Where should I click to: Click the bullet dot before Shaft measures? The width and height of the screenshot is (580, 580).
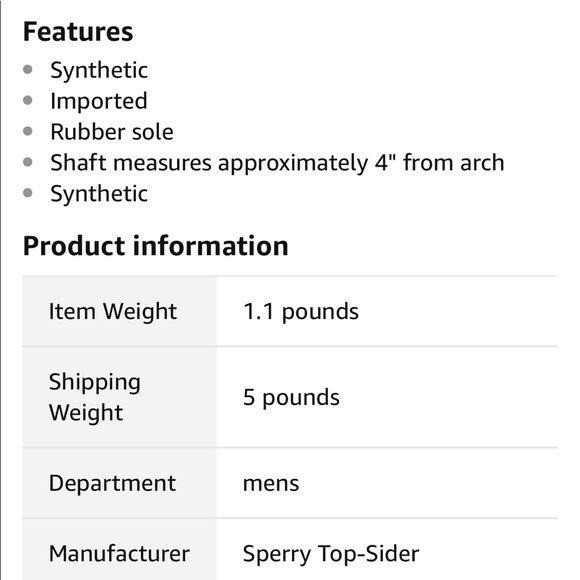28,162
